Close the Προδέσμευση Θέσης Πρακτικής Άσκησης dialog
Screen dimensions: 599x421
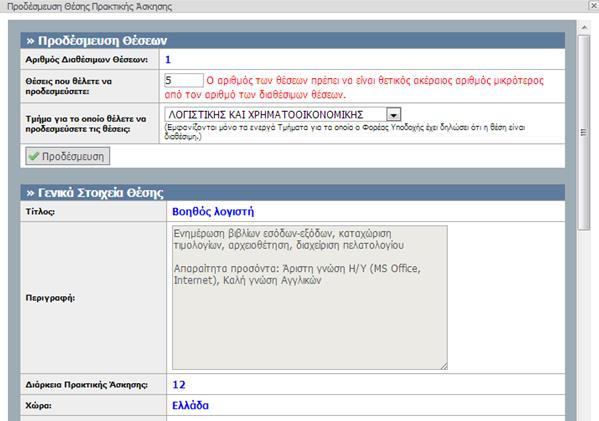[594, 5]
